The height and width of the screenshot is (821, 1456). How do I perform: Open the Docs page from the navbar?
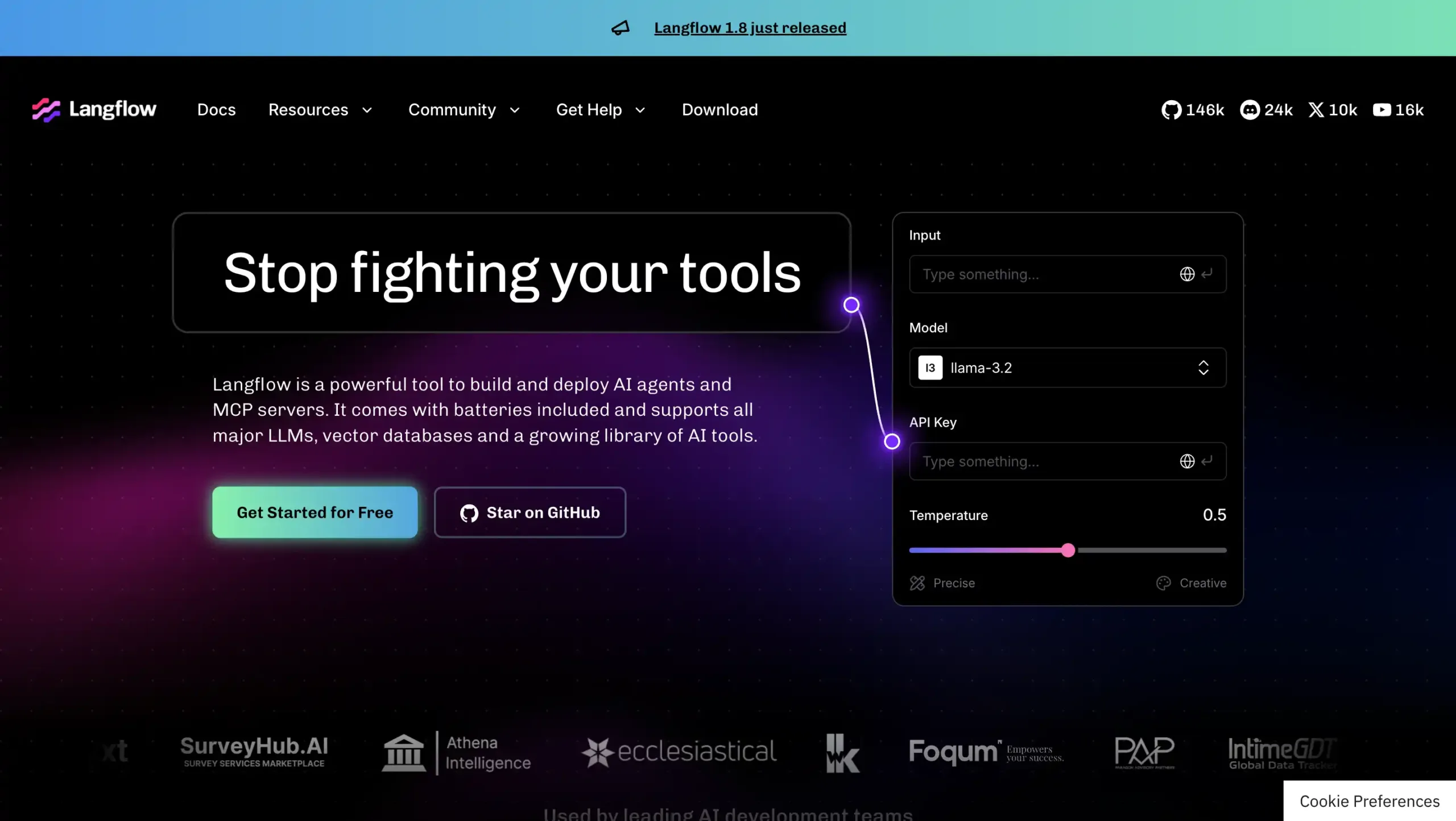point(217,109)
